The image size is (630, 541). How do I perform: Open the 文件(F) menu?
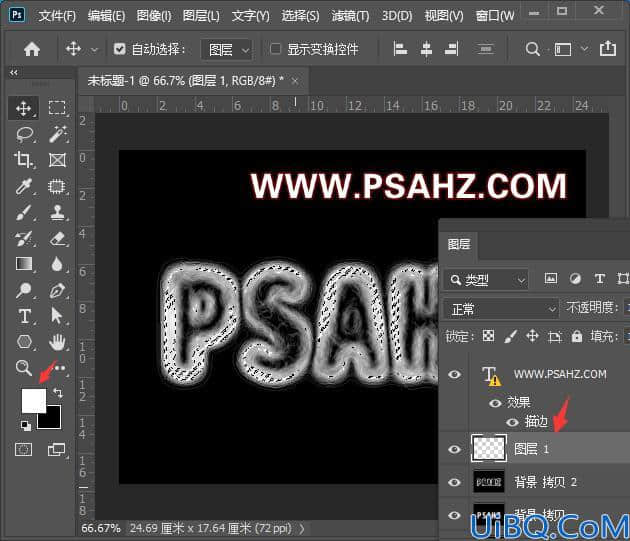pos(57,16)
